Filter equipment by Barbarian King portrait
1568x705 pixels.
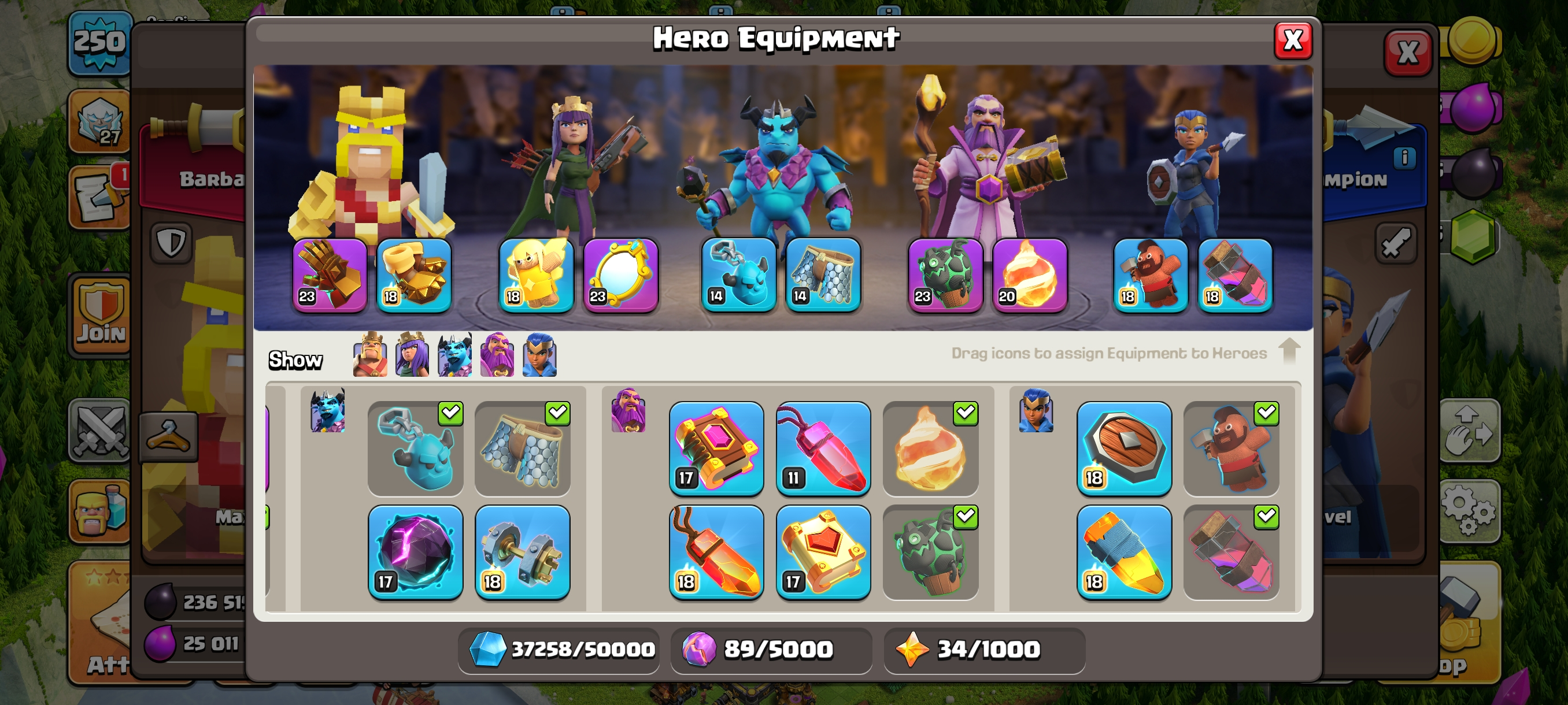pyautogui.click(x=370, y=355)
